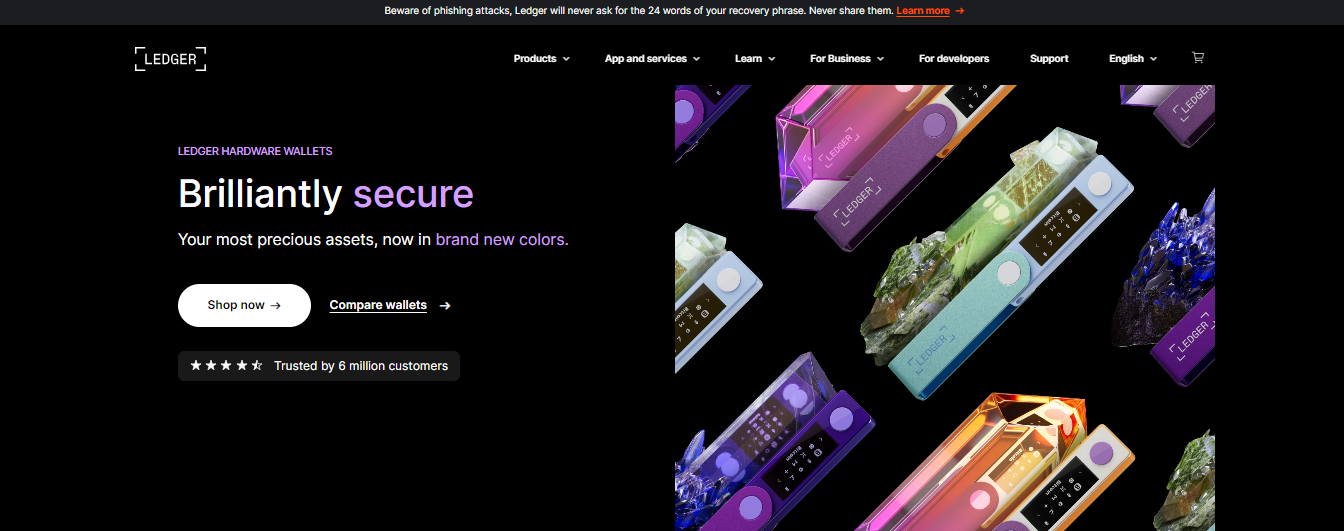Click LEDGER HARDWARE WALLETS label
The height and width of the screenshot is (531, 1344).
tap(255, 151)
